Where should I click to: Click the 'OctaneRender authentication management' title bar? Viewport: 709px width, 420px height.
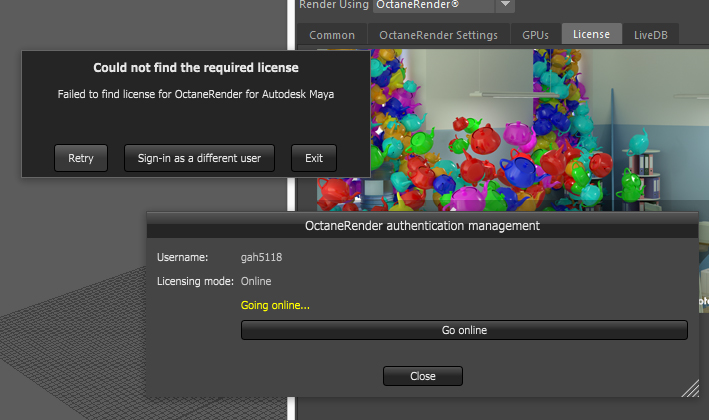pyautogui.click(x=422, y=226)
